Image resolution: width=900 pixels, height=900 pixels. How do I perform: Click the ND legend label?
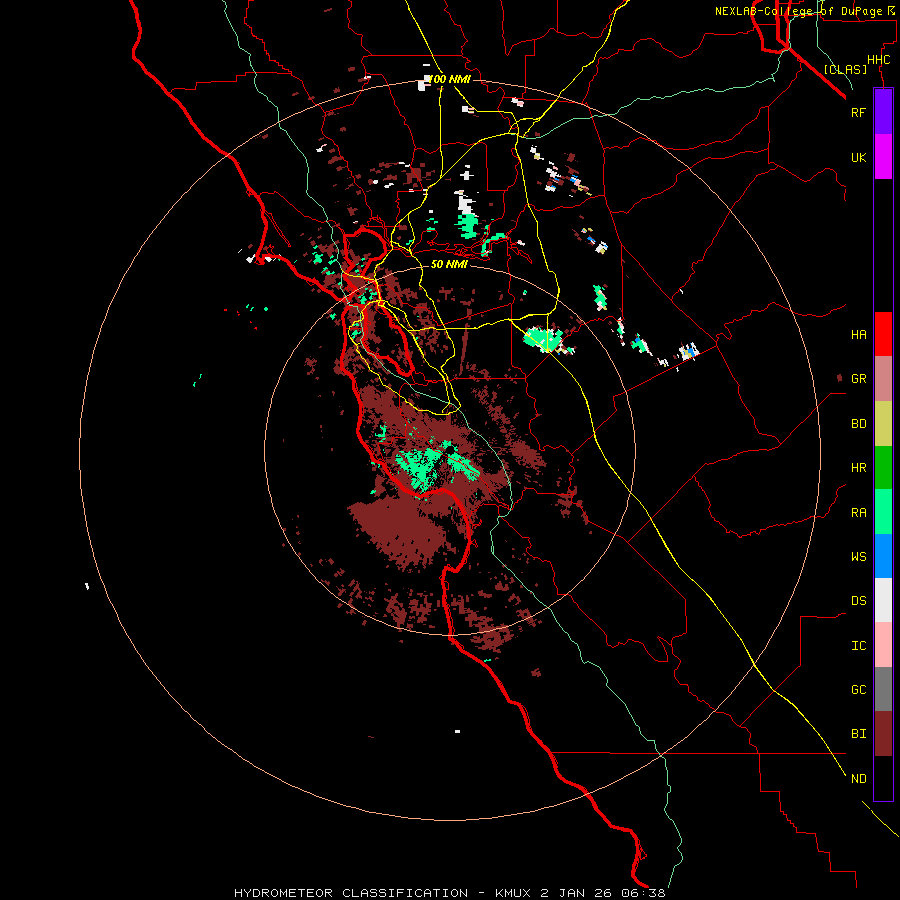(x=858, y=779)
